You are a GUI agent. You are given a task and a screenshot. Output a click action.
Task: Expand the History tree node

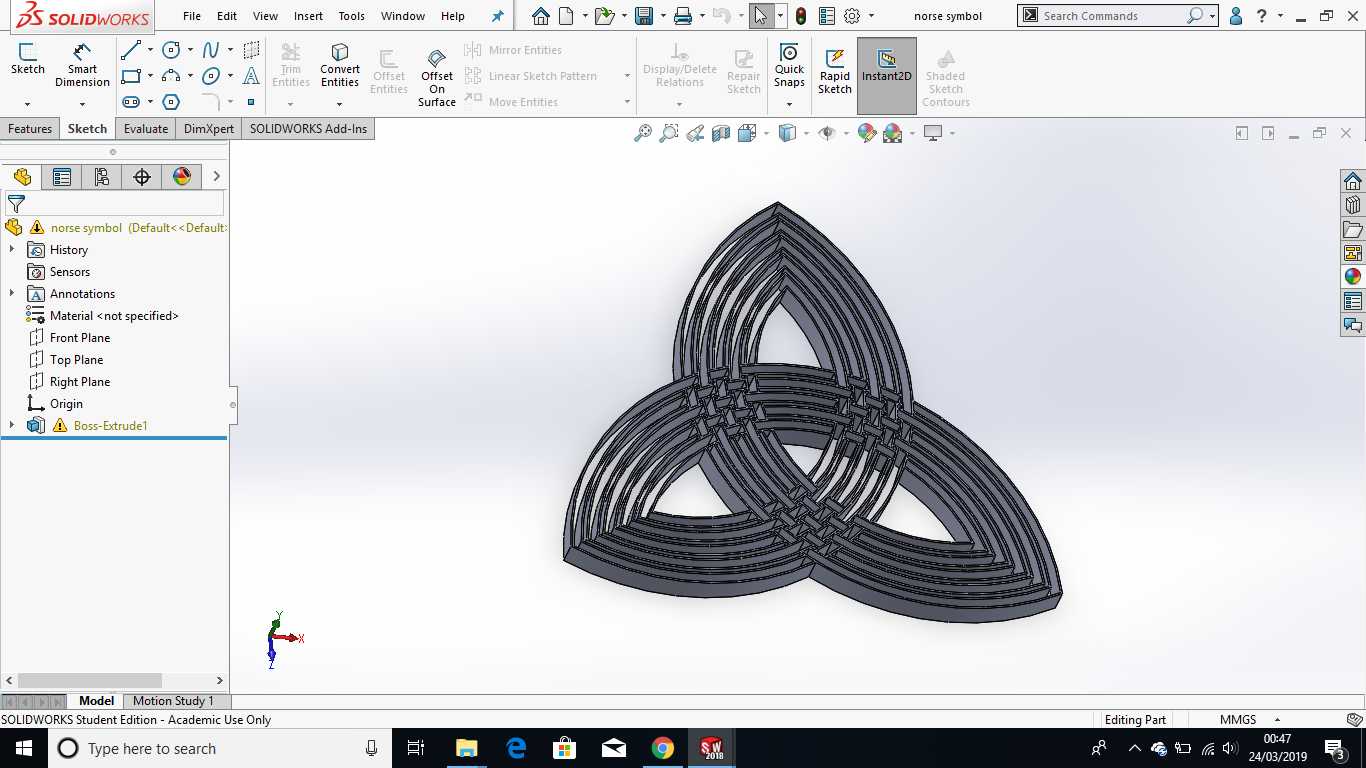click(x=12, y=250)
